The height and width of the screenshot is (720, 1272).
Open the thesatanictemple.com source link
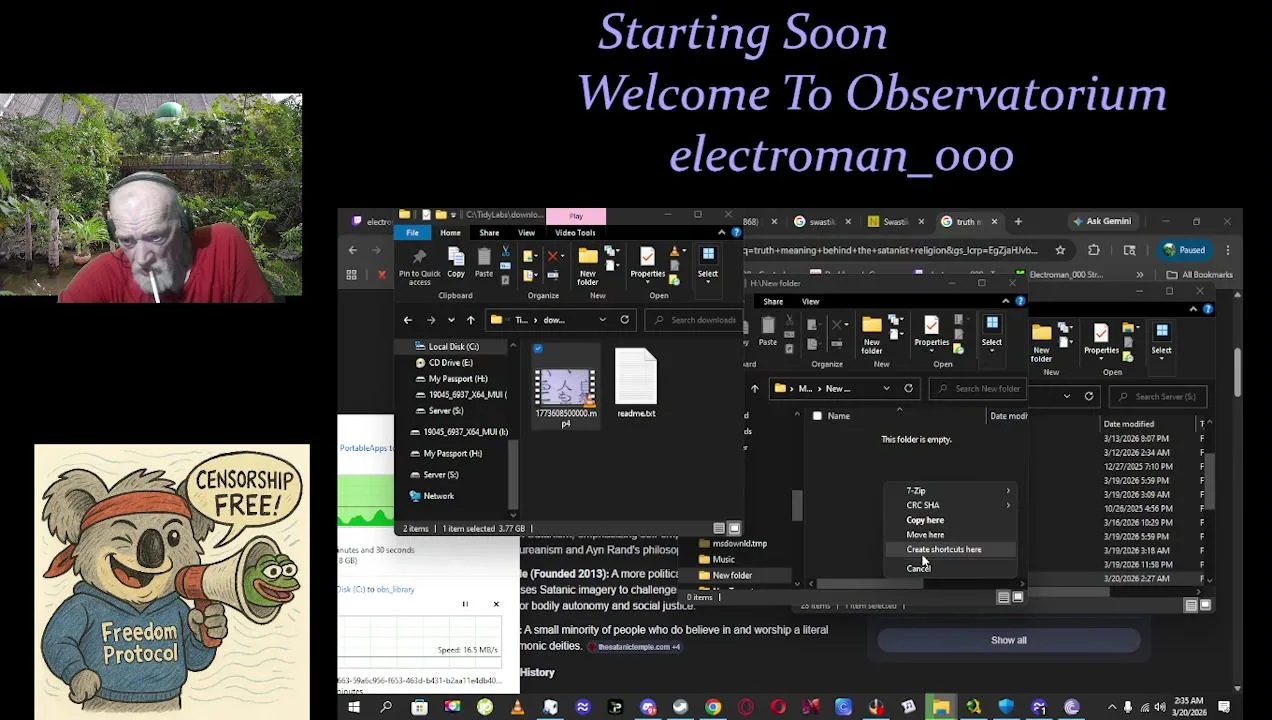[x=634, y=647]
